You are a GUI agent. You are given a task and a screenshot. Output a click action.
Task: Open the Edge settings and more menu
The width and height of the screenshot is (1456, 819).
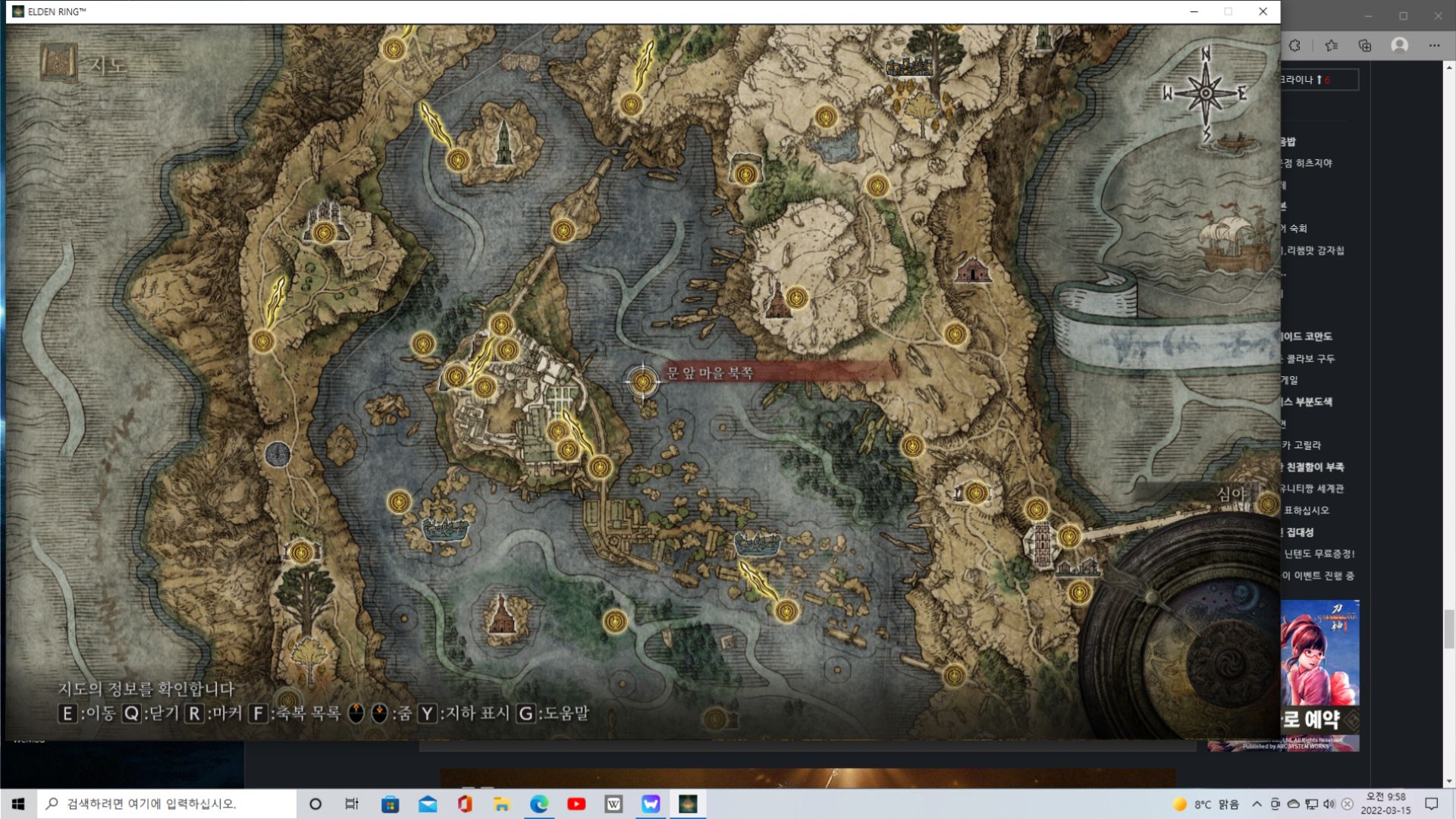point(1434,45)
